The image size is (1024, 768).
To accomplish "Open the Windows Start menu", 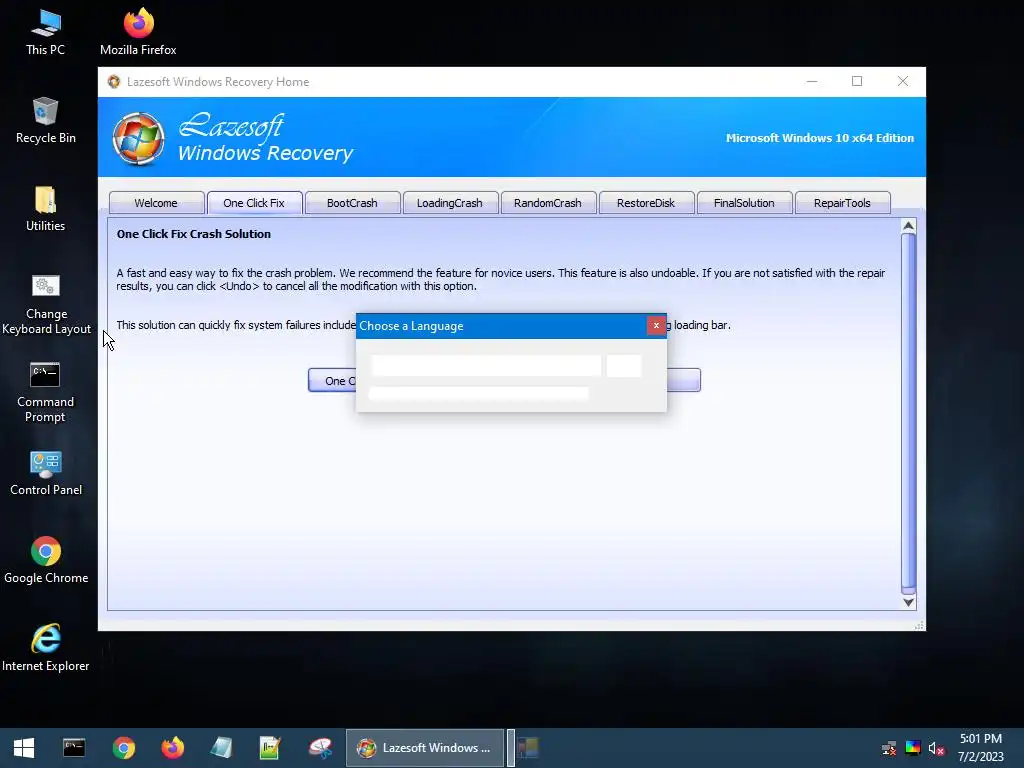I will coord(24,748).
